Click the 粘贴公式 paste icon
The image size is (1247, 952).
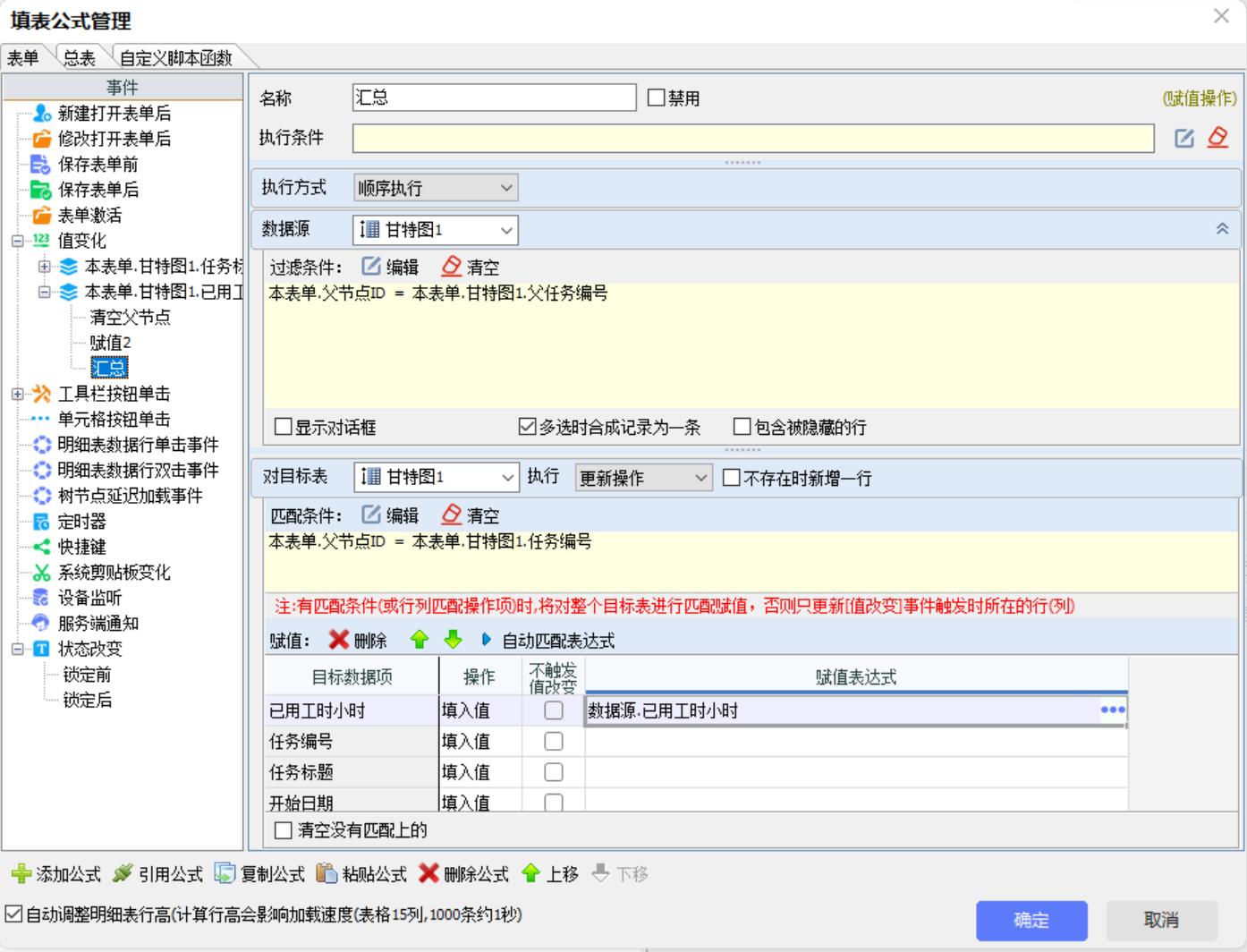[x=327, y=873]
